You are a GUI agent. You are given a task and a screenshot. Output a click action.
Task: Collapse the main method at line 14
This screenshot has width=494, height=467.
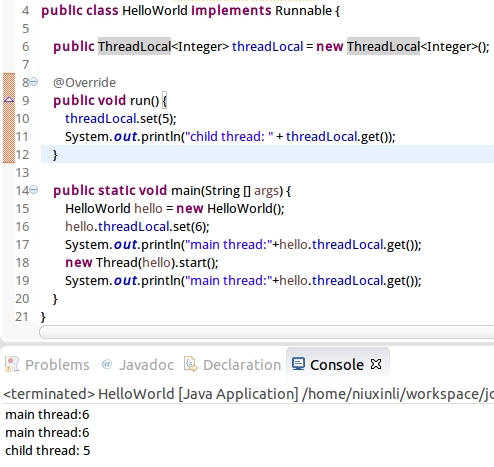click(34, 190)
